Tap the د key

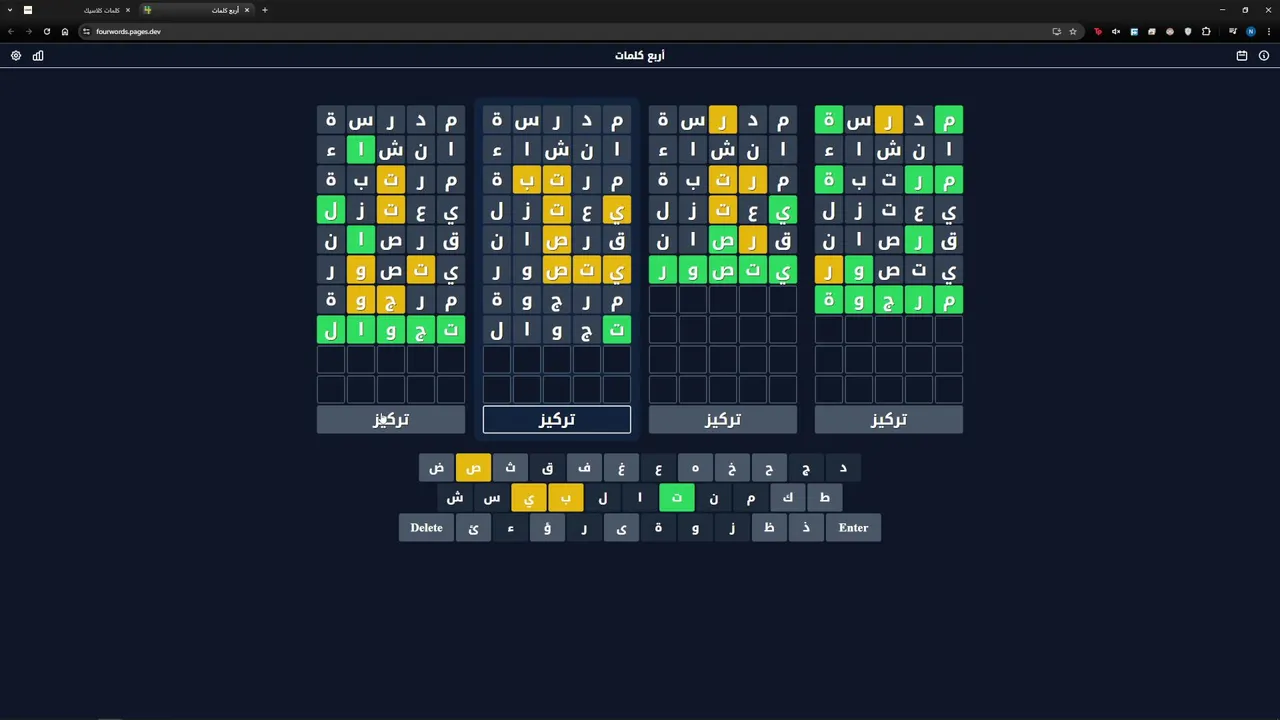point(844,468)
